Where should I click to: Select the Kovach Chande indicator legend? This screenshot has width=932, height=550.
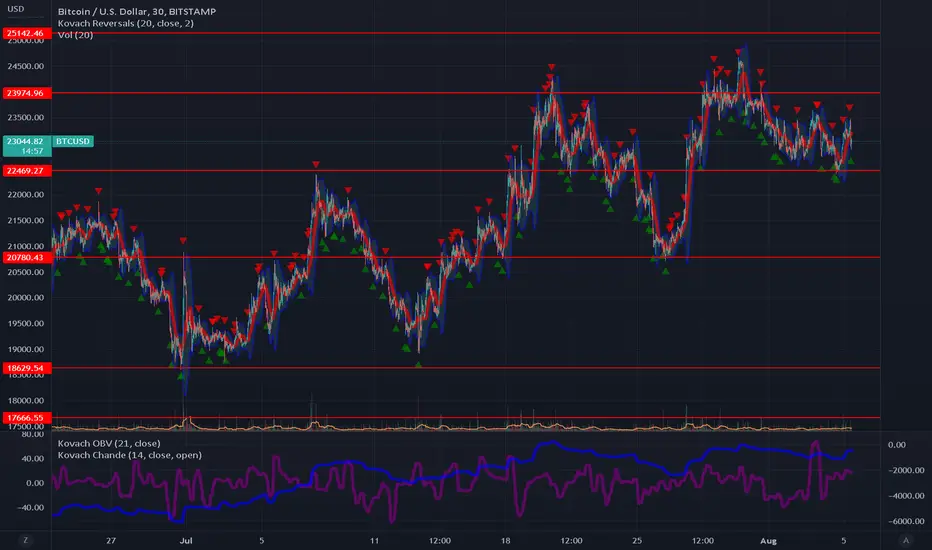point(130,455)
